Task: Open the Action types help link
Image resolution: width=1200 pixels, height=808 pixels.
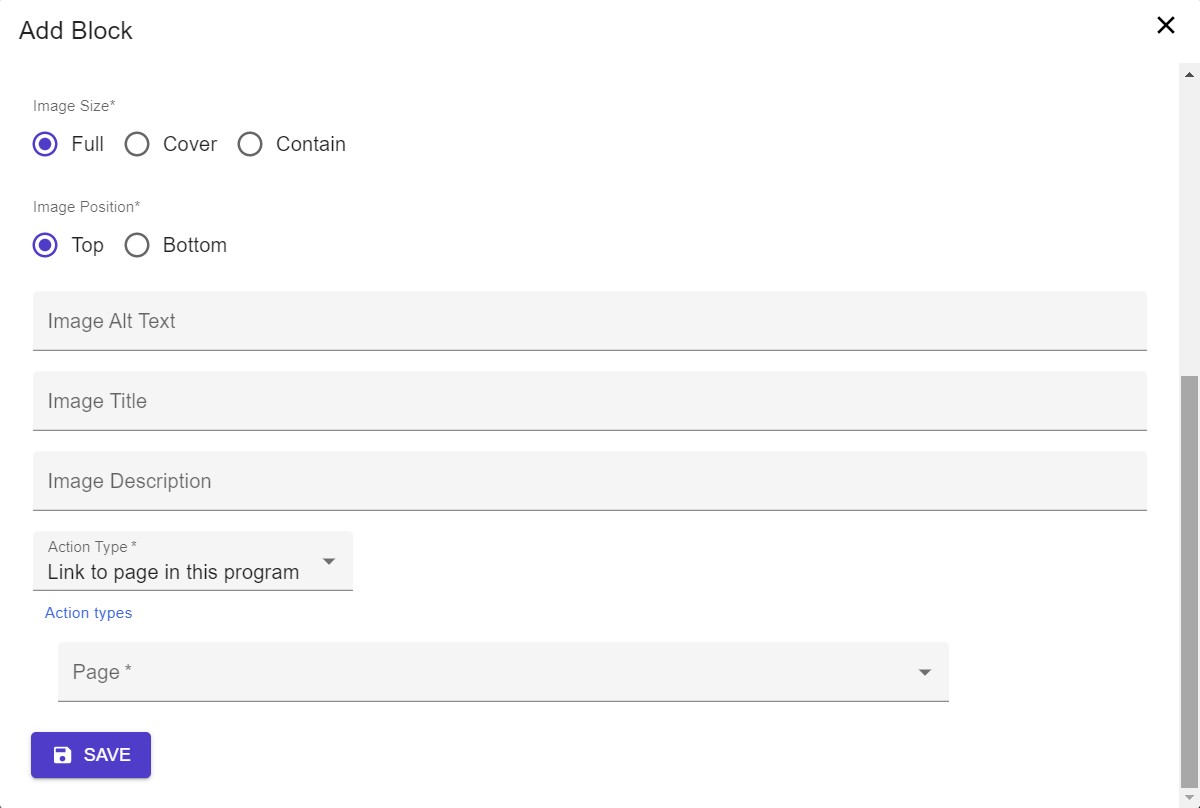Action: point(88,613)
